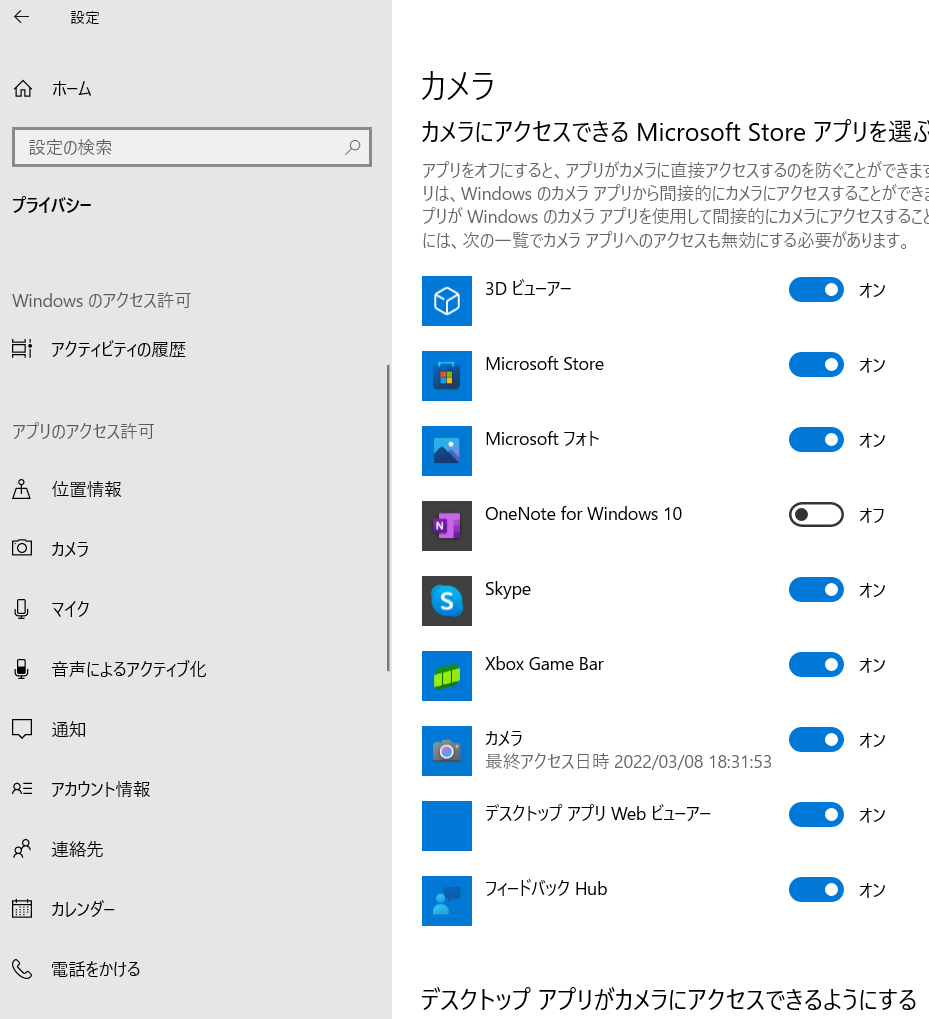The width and height of the screenshot is (929, 1019).
Task: Click the 連絡先 contacts icon
Action: coord(22,849)
